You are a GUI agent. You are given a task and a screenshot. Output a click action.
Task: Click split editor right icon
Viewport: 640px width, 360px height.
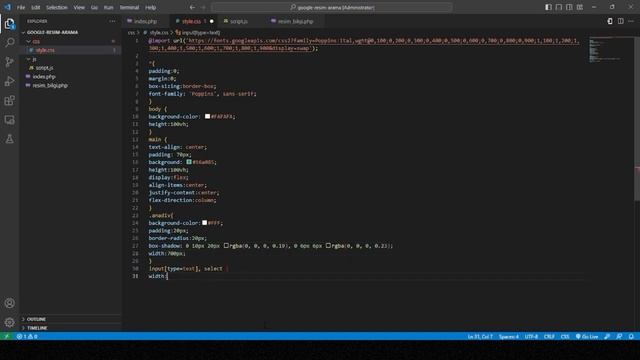point(620,21)
